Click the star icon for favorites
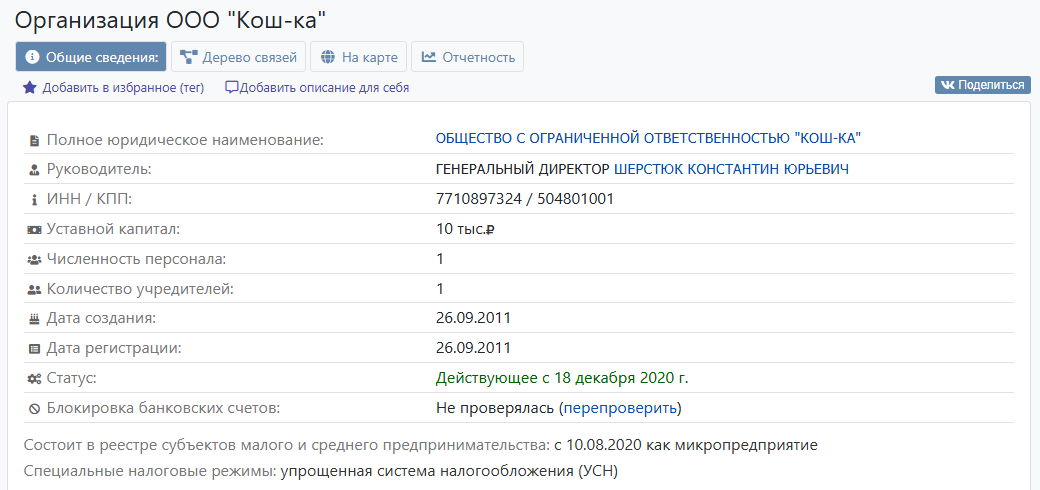This screenshot has width=1040, height=490. point(30,87)
